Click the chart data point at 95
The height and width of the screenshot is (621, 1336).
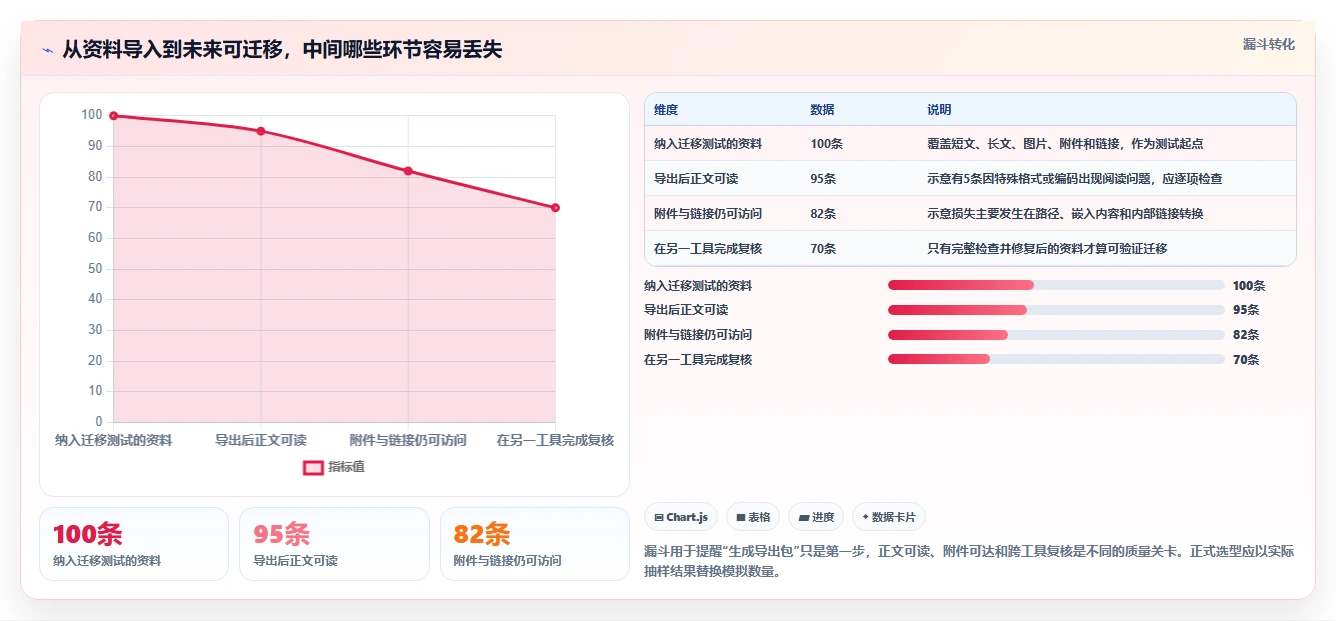click(261, 131)
